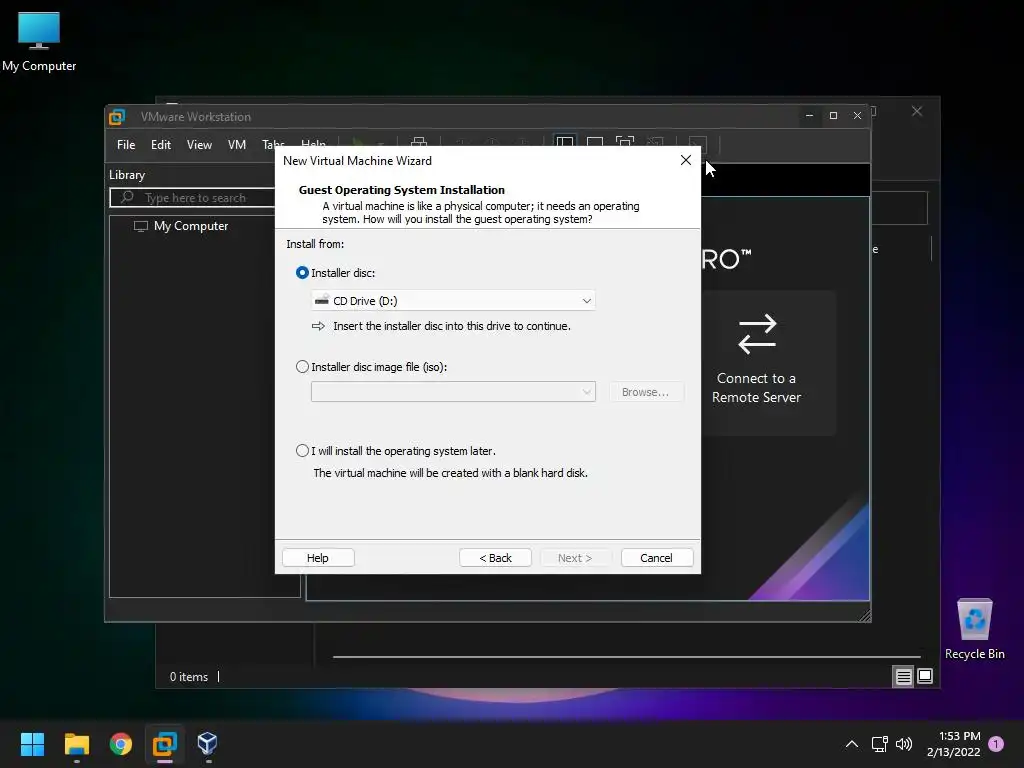Click the Ctrl+Alt+Del send toolbar icon
This screenshot has width=1024, height=768.
[x=419, y=142]
